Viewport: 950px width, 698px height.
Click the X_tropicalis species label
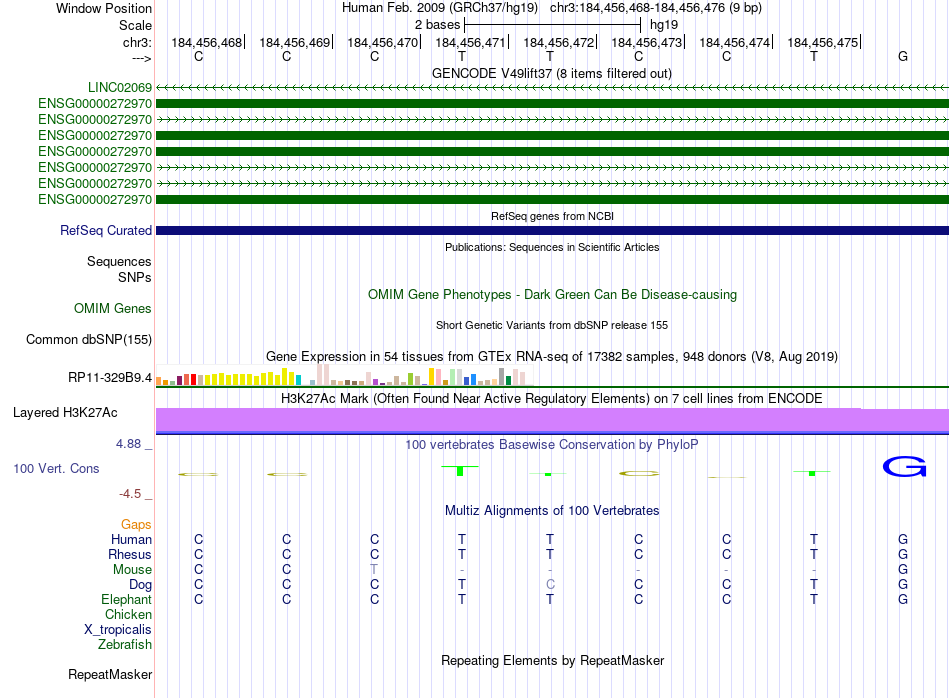point(118,630)
